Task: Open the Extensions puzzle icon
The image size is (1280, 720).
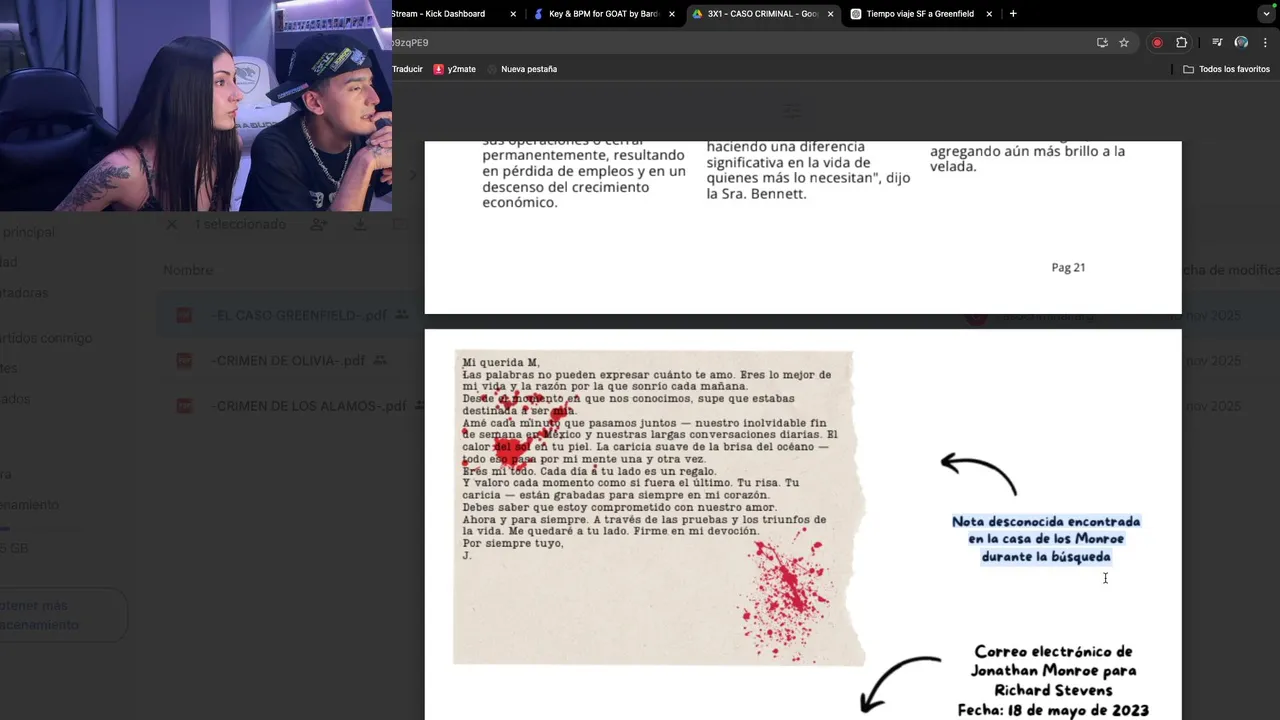Action: click(x=1181, y=43)
